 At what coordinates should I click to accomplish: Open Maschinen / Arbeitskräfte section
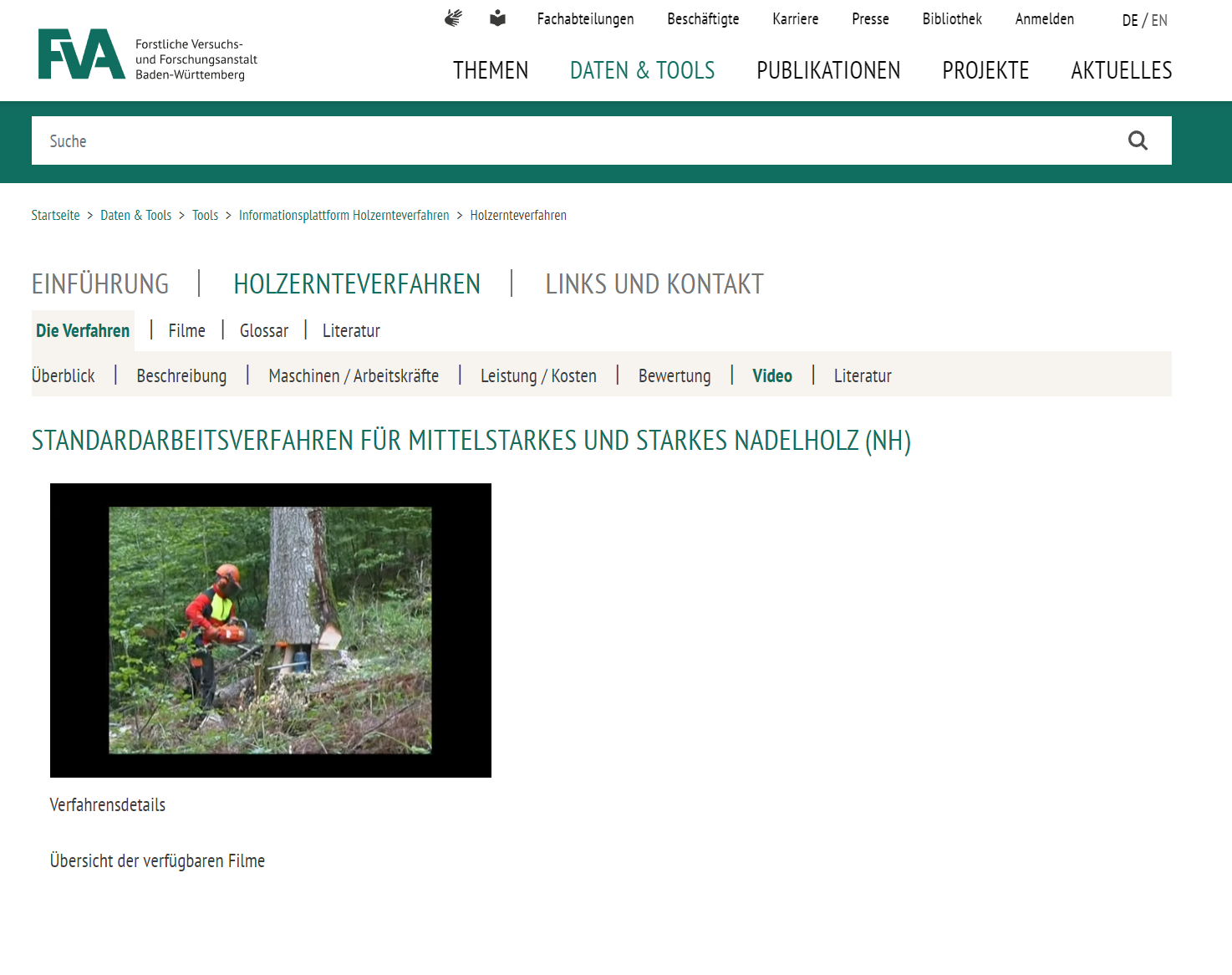(x=354, y=376)
